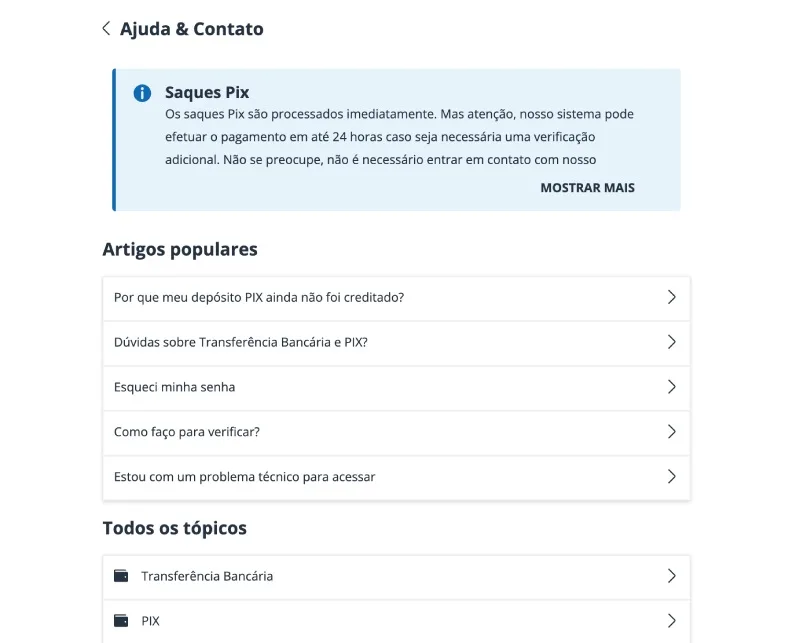Expand the chevron on the PIX topic row
The image size is (800, 643).
[x=671, y=621]
